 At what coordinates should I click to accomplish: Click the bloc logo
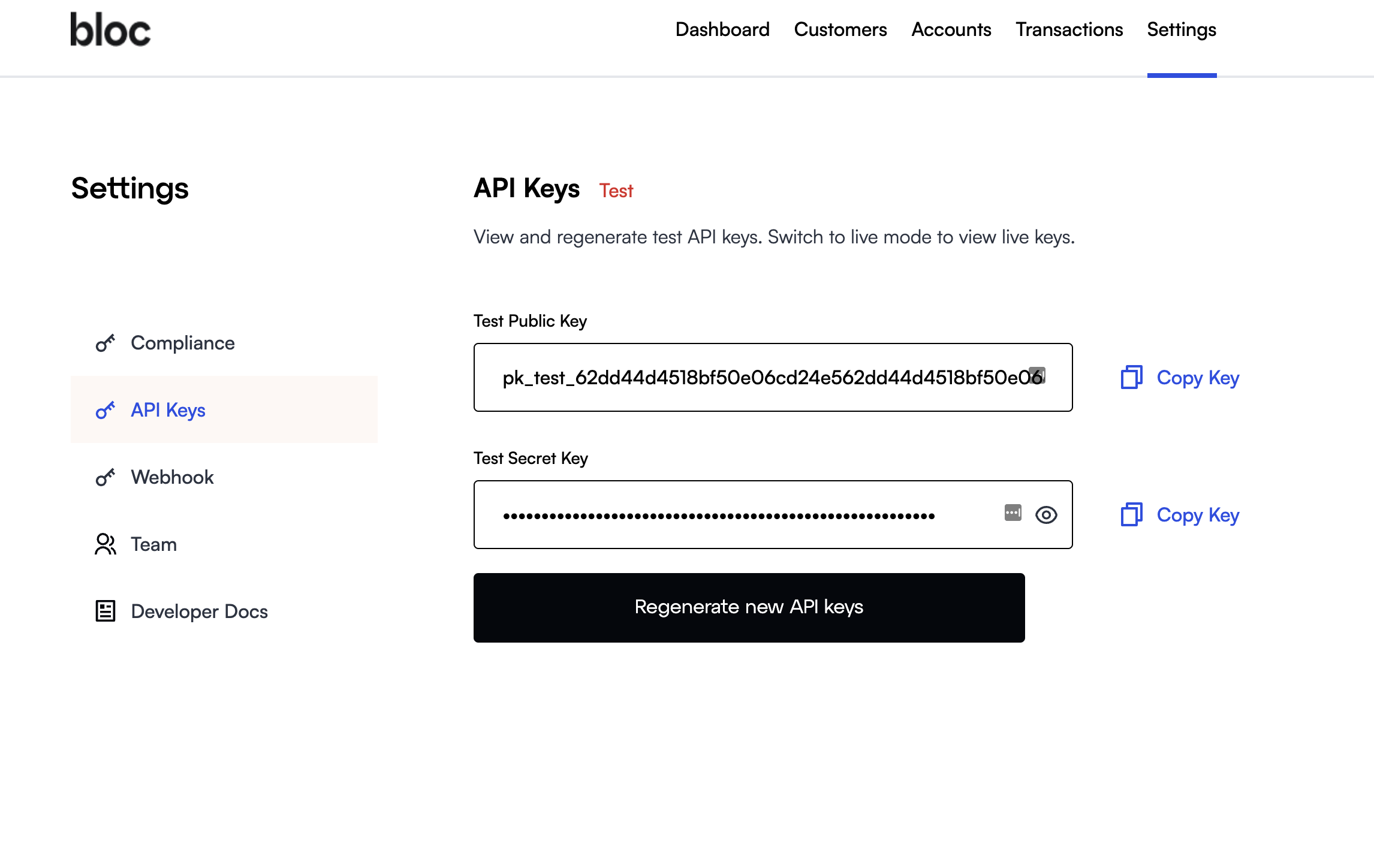click(110, 29)
